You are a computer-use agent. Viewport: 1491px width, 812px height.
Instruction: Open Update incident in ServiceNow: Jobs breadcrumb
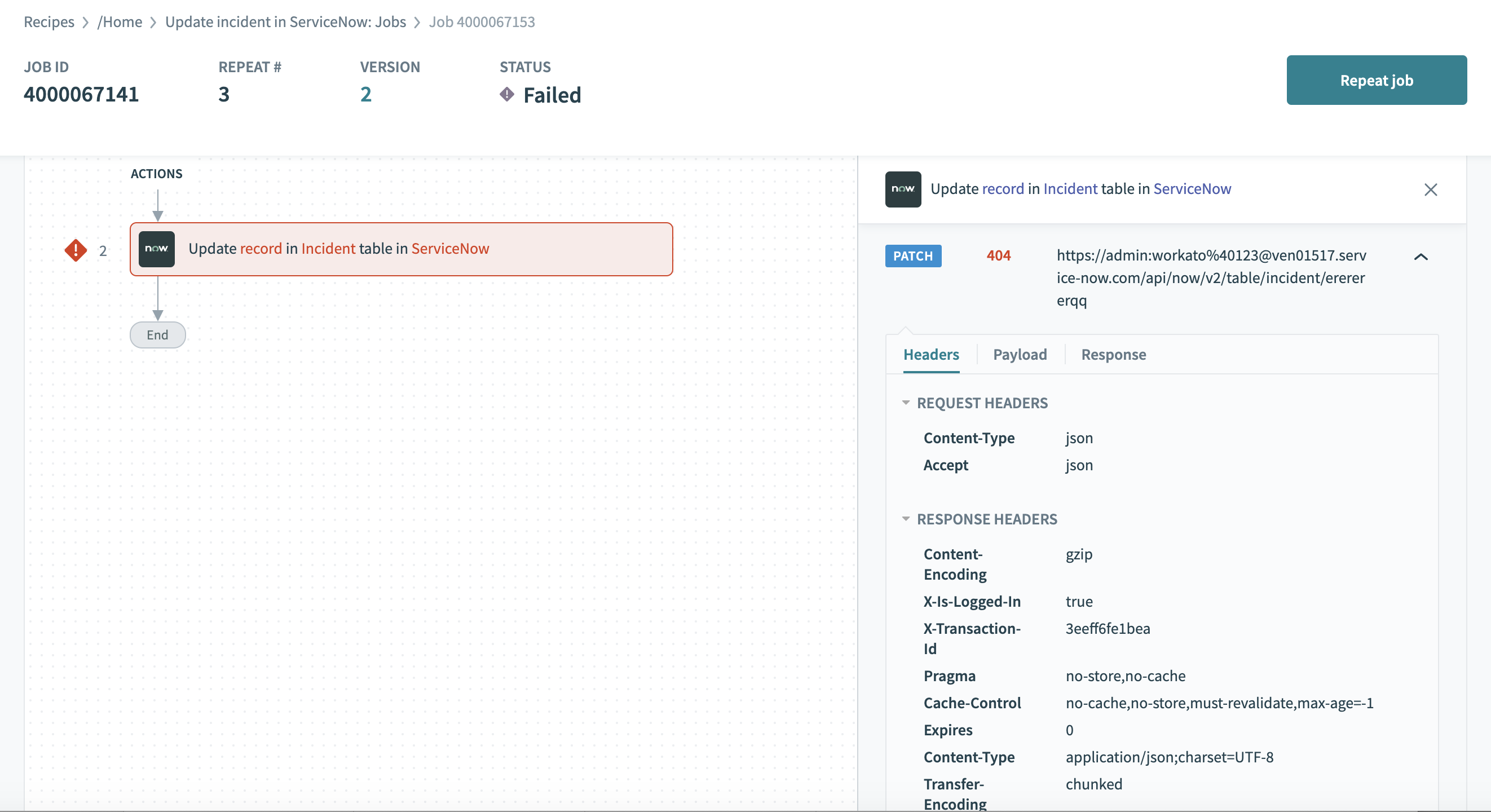pyautogui.click(x=285, y=21)
